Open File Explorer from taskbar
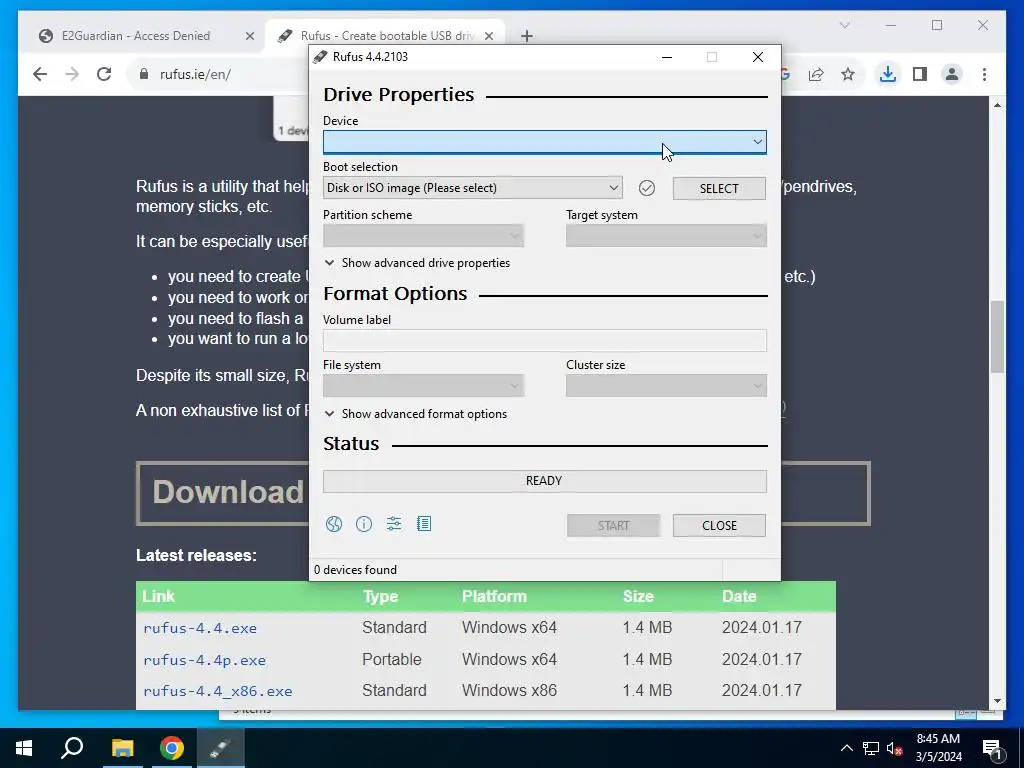This screenshot has width=1024, height=768. (x=122, y=748)
